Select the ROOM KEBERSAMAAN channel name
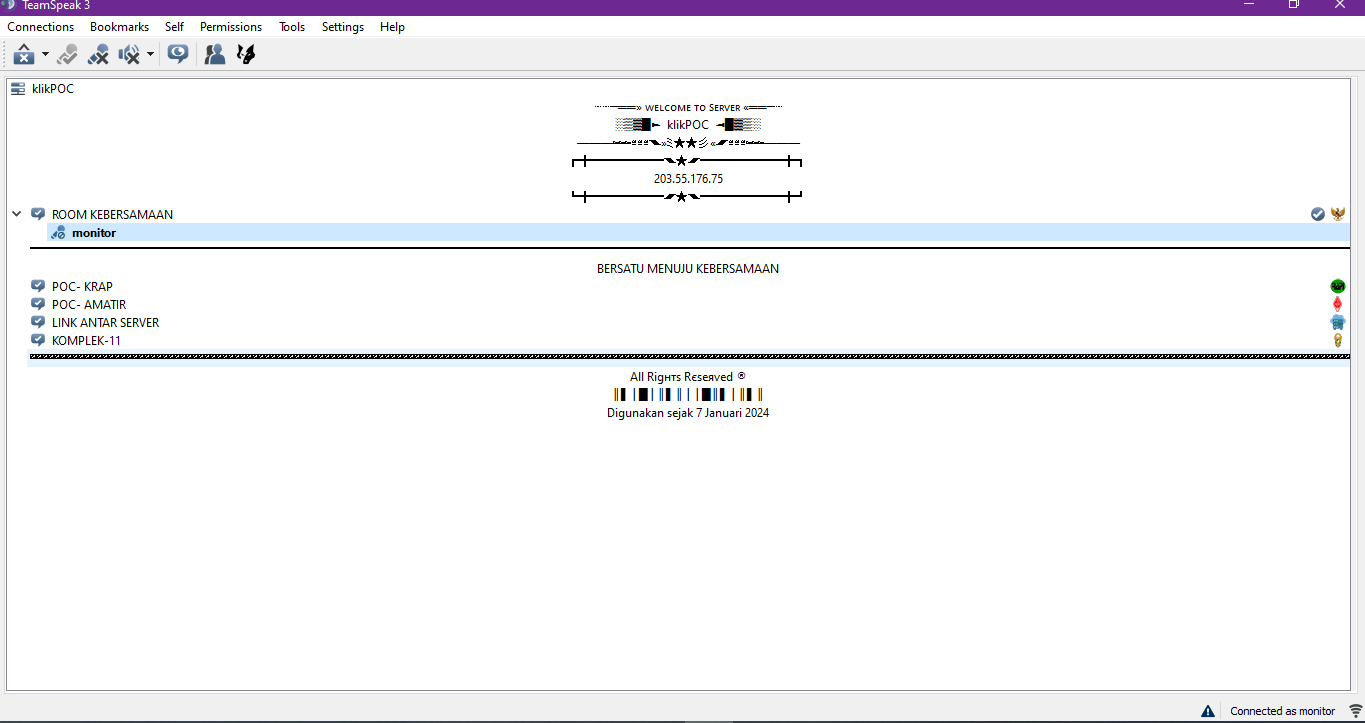 click(112, 215)
